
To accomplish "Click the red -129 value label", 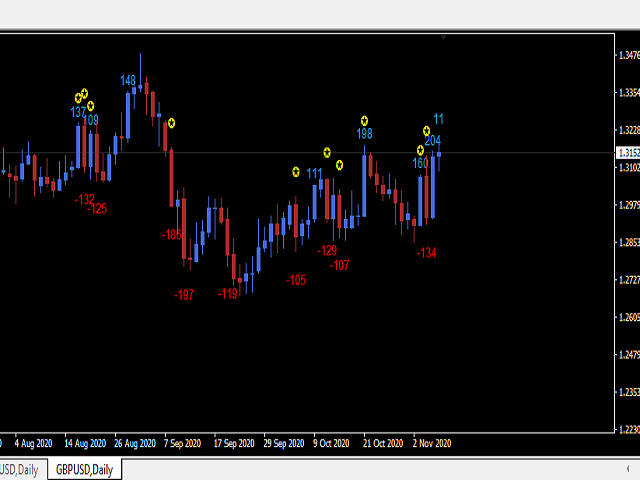I will pos(327,250).
